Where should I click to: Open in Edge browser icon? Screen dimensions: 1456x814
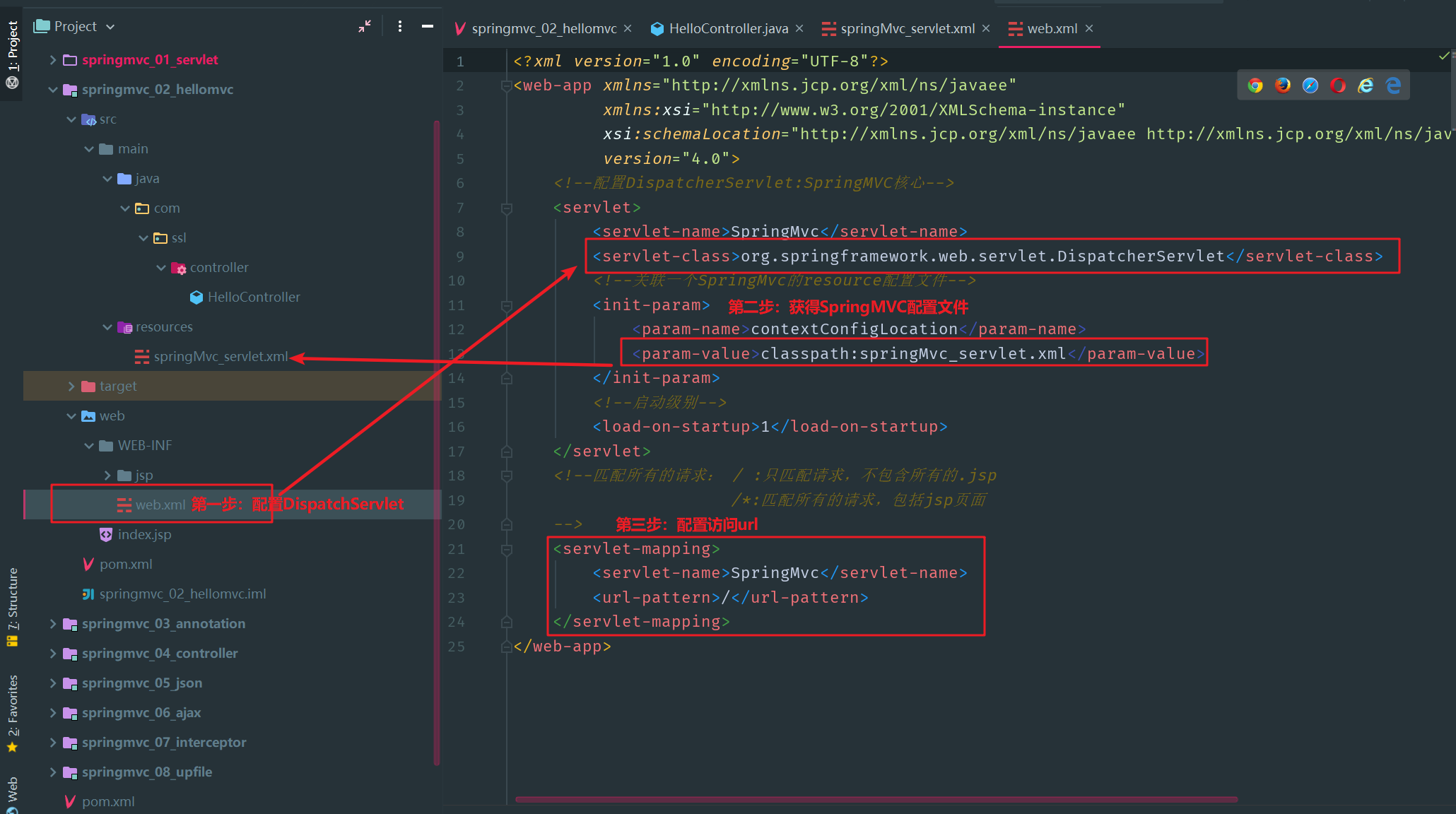1393,85
